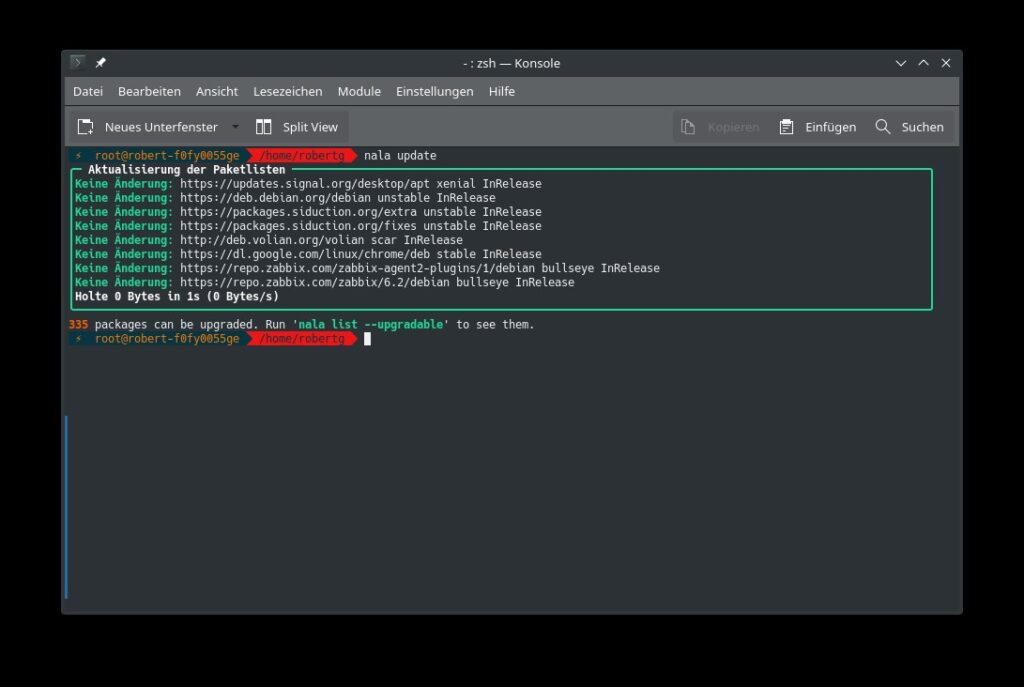
Task: Open the Datei menu
Action: (88, 91)
